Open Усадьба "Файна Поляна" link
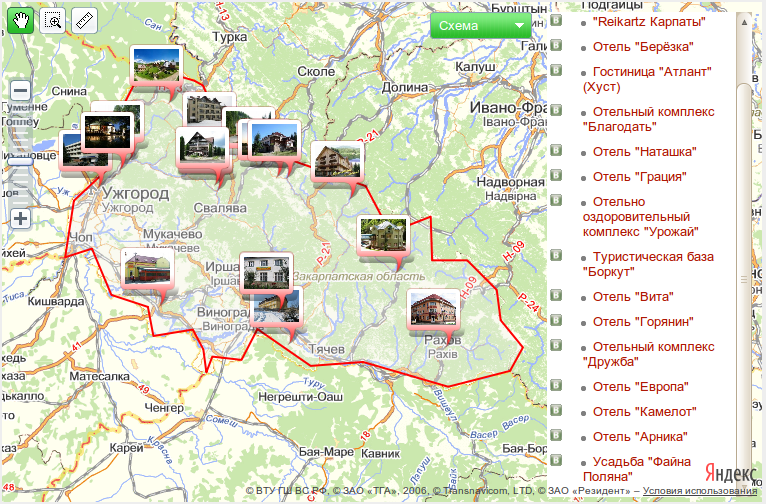This screenshot has height=504, width=766. point(637,469)
